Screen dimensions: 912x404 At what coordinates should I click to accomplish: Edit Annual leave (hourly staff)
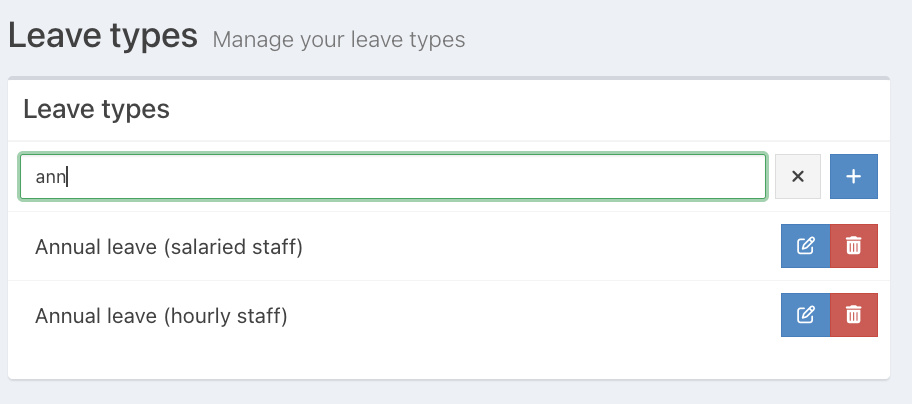click(805, 315)
